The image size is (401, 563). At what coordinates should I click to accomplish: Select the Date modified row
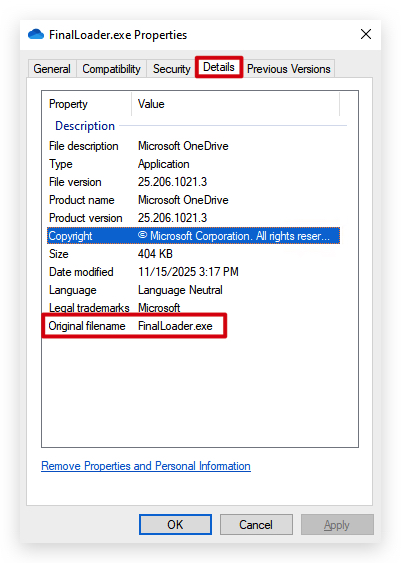(x=193, y=272)
